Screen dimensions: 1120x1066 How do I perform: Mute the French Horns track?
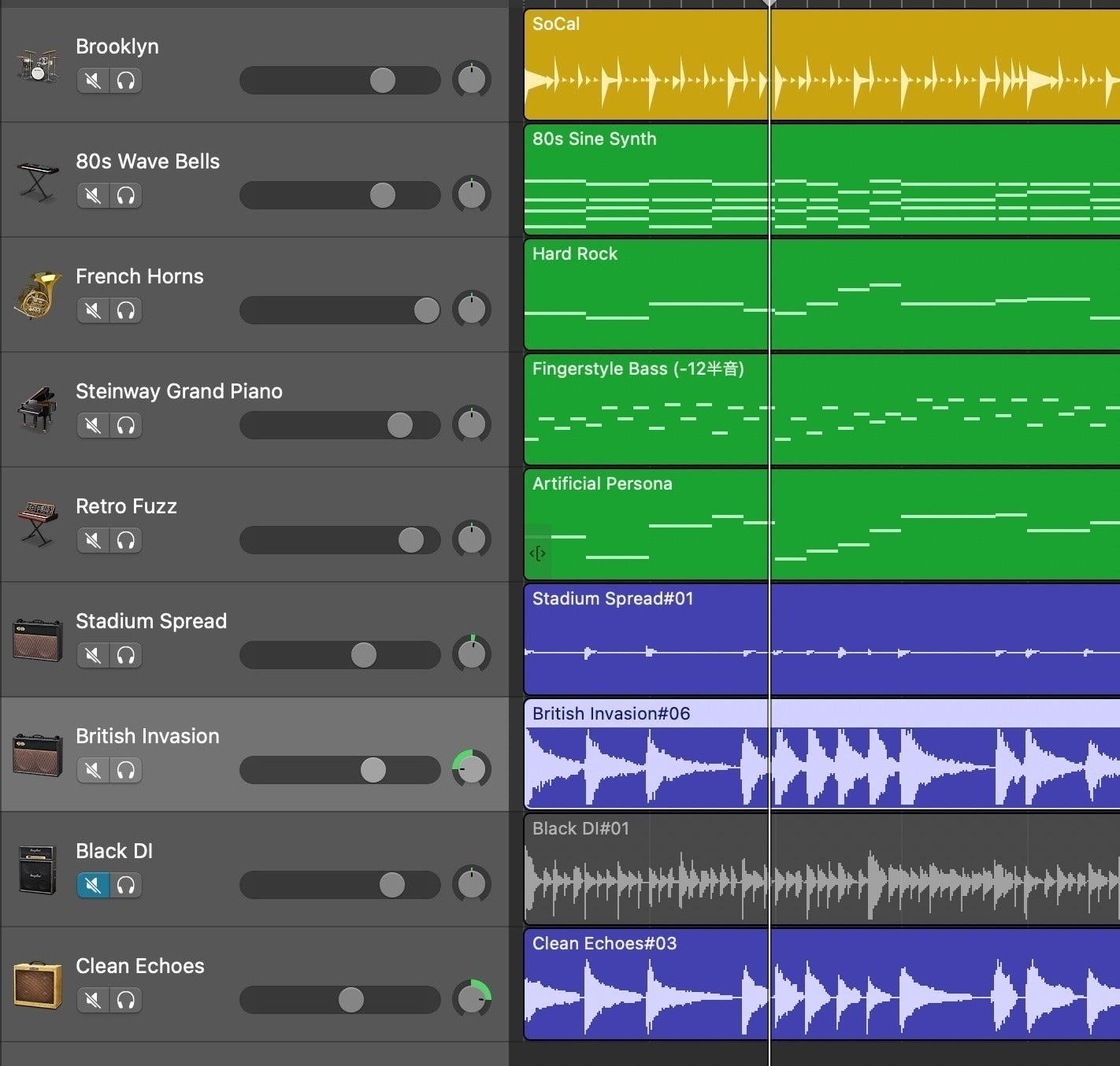point(93,310)
